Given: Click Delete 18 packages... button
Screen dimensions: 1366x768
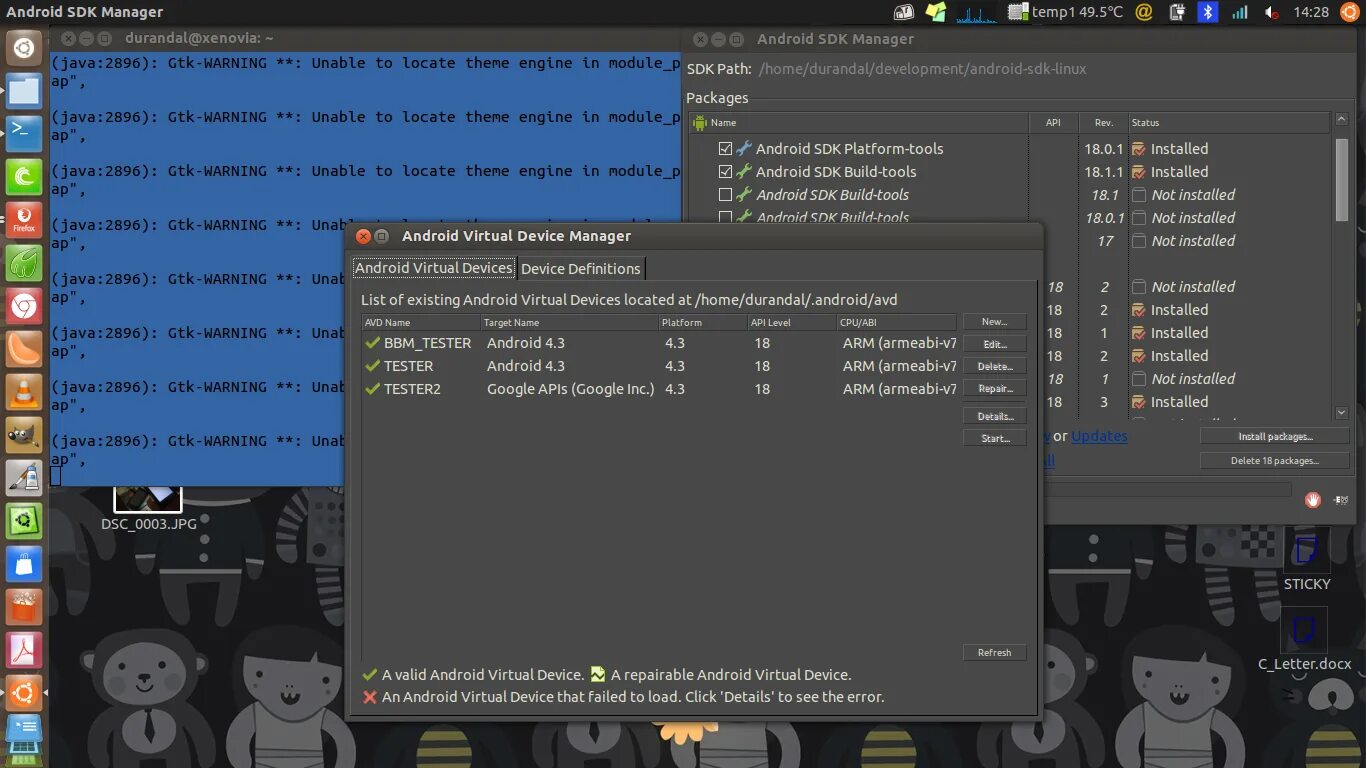Looking at the screenshot, I should coord(1275,460).
